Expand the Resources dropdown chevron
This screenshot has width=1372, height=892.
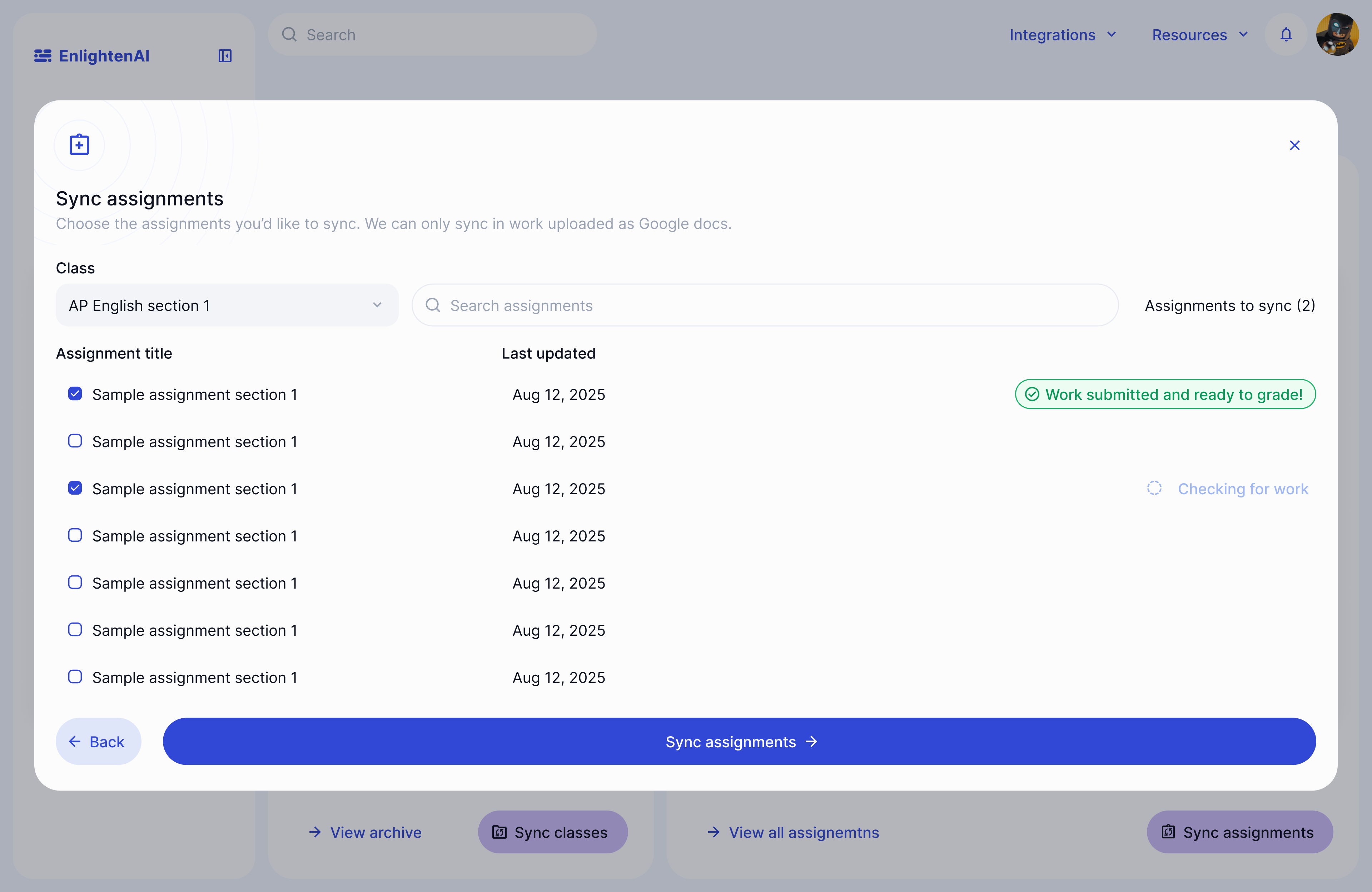point(1243,35)
